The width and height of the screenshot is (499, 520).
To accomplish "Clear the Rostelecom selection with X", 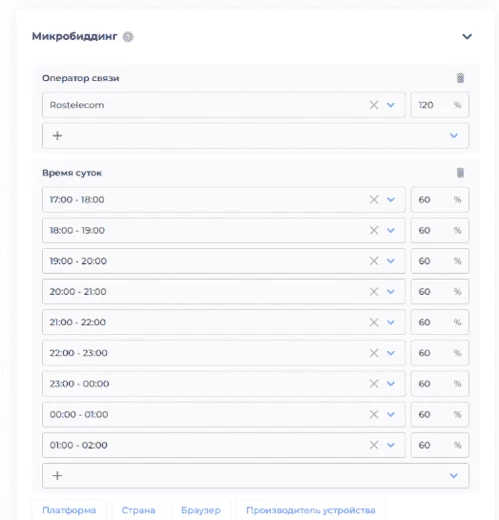I will point(374,105).
